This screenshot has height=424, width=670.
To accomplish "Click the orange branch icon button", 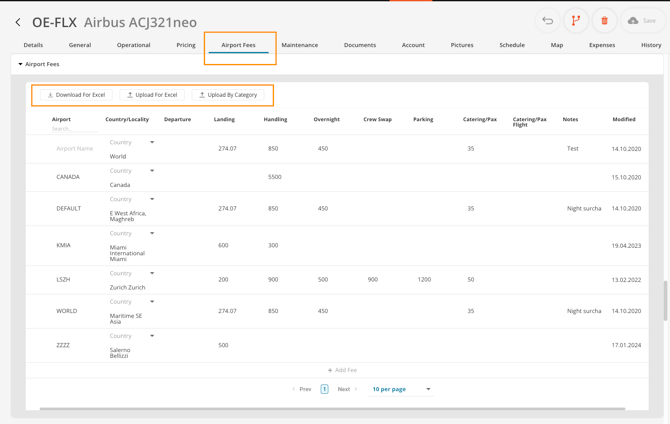I will click(x=576, y=21).
